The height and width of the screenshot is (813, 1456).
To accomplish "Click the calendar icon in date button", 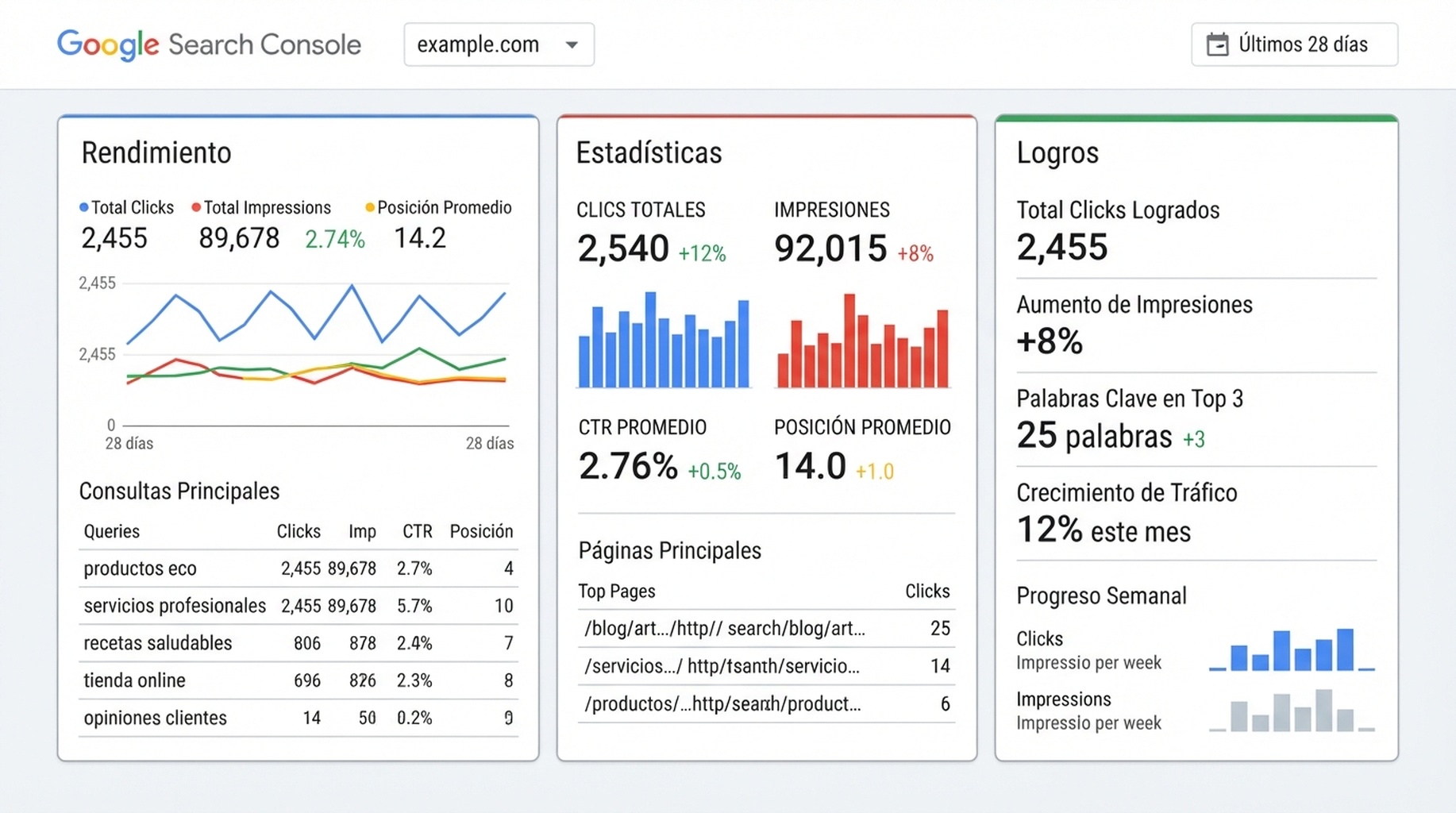I will click(x=1217, y=44).
